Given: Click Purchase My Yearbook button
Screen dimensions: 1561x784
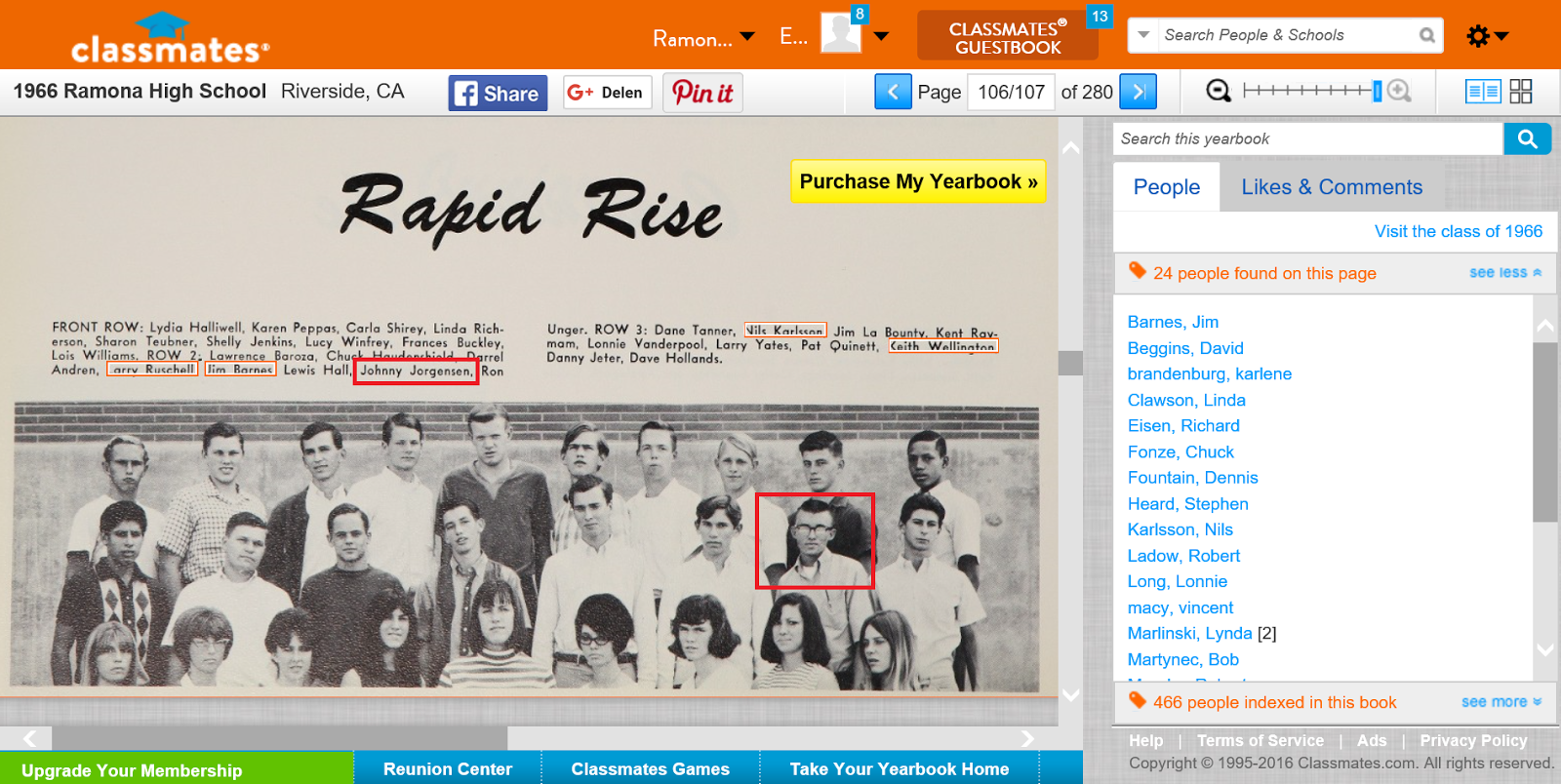Looking at the screenshot, I should [x=918, y=181].
